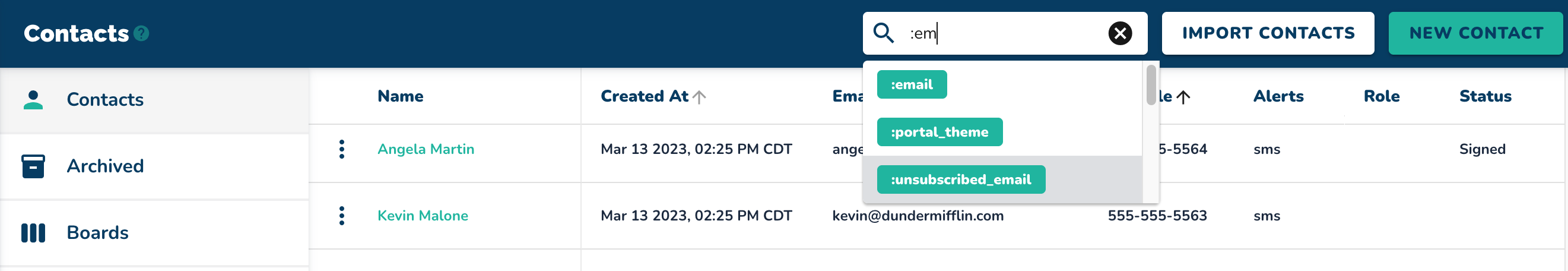The image size is (1568, 271).
Task: Clear the search field with X icon
Action: pyautogui.click(x=1119, y=33)
